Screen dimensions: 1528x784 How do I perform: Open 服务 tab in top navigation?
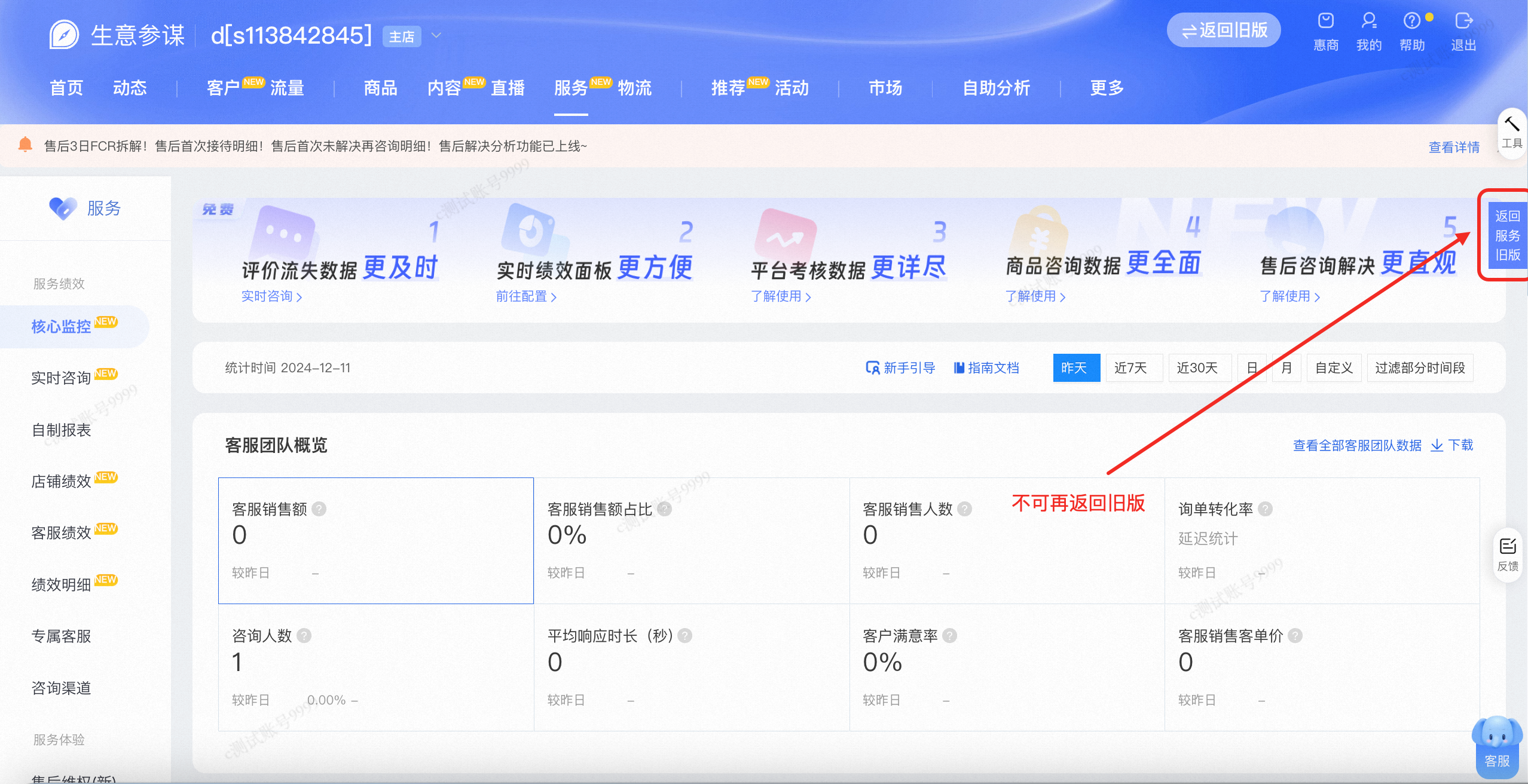[571, 88]
